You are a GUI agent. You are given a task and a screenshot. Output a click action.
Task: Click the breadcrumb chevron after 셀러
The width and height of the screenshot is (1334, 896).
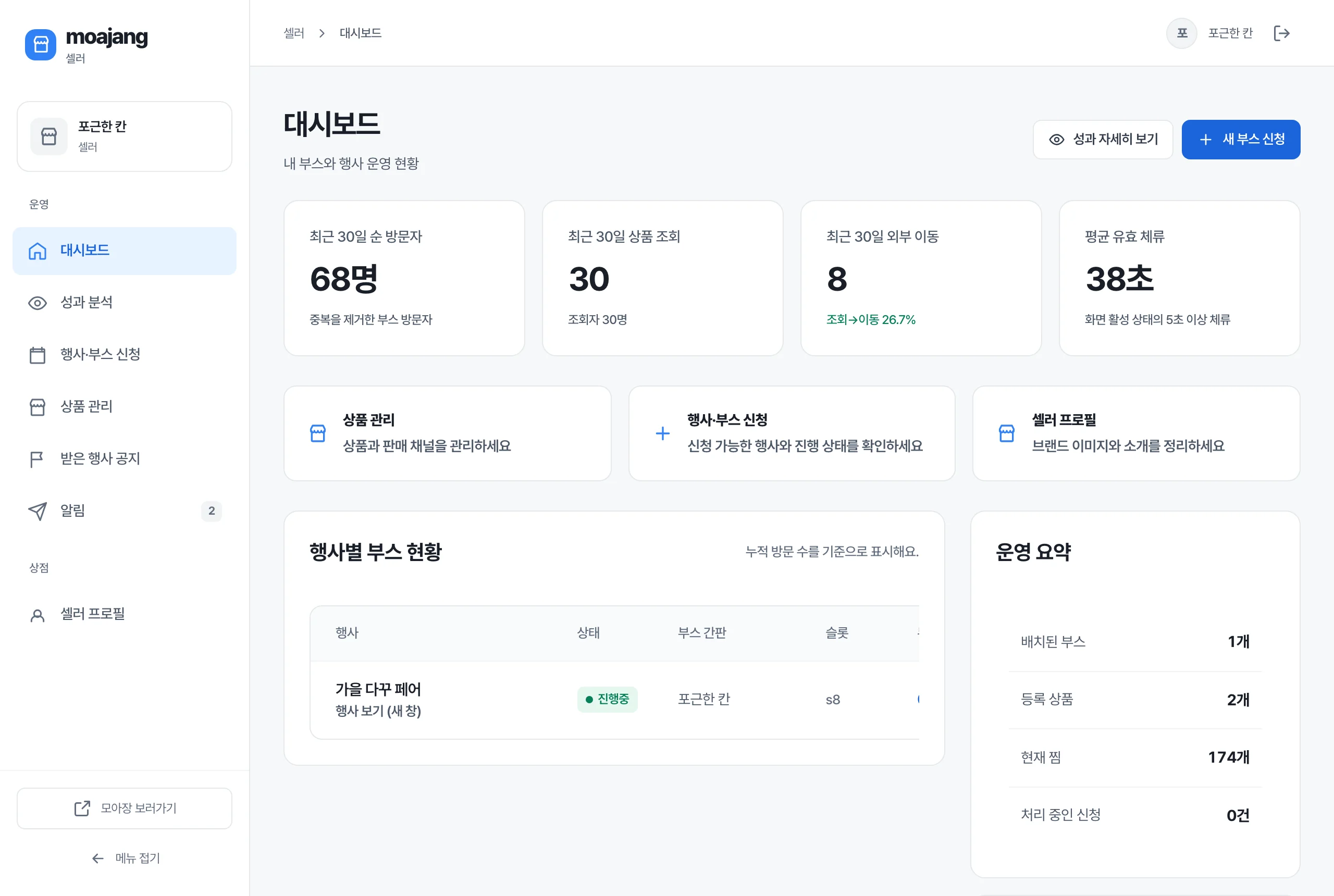322,33
